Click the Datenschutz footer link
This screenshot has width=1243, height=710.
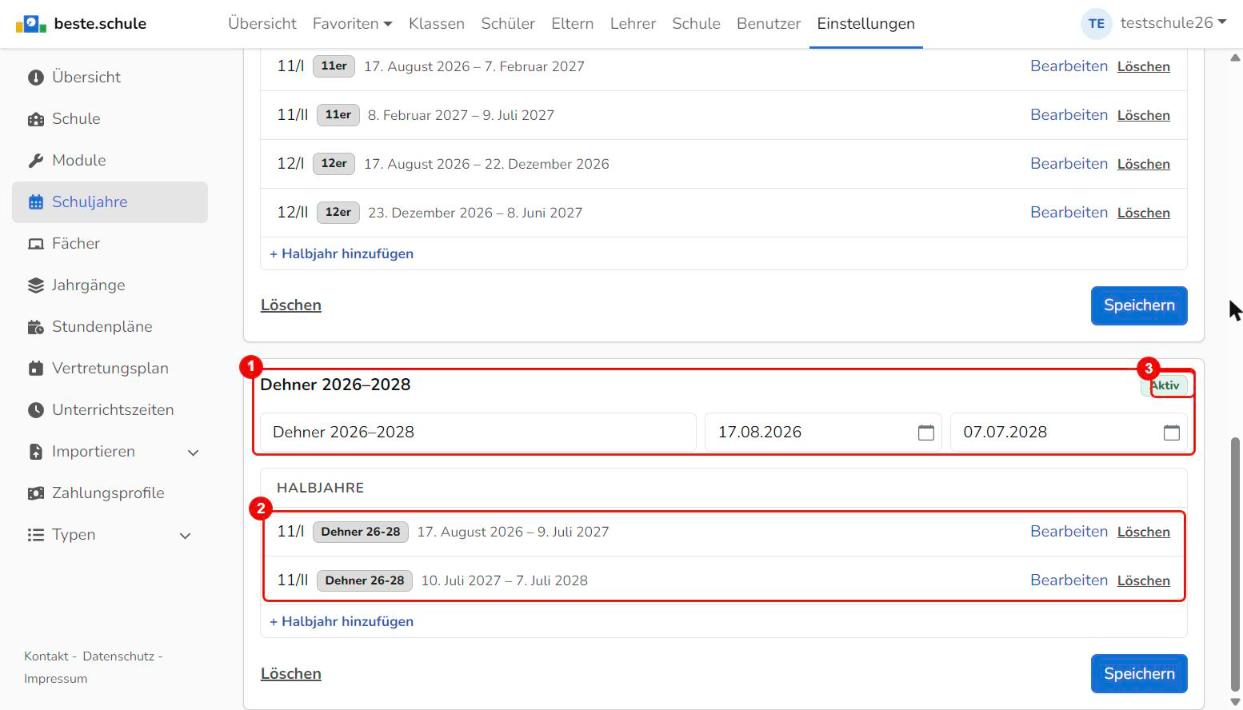(x=118, y=656)
